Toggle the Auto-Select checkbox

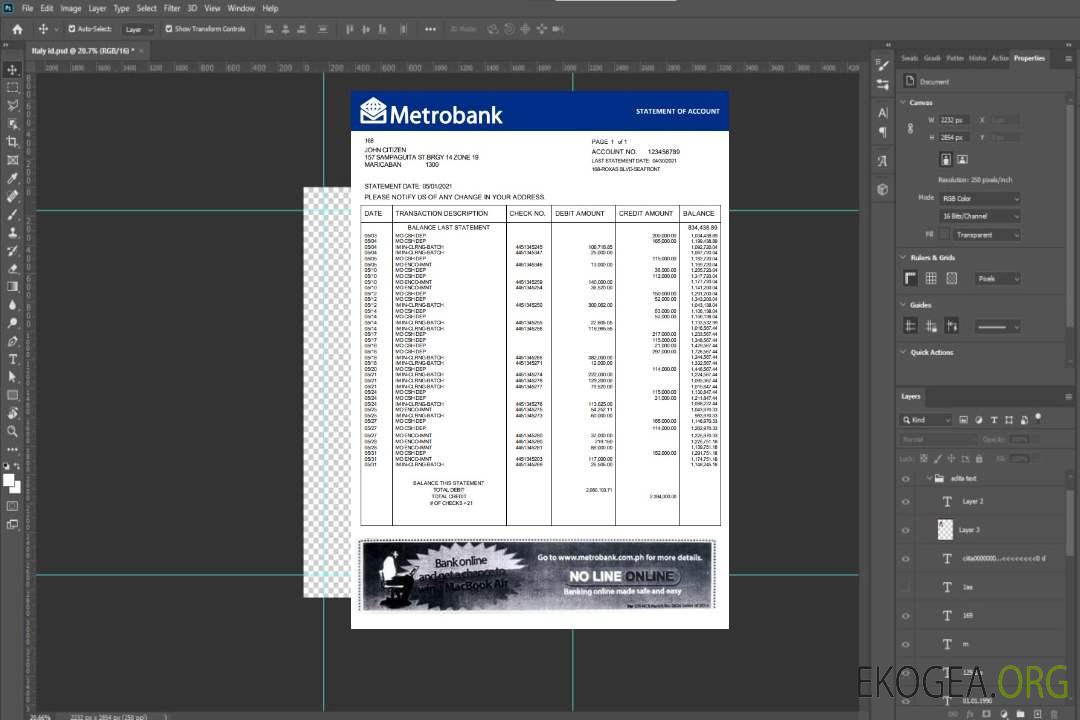[x=72, y=29]
